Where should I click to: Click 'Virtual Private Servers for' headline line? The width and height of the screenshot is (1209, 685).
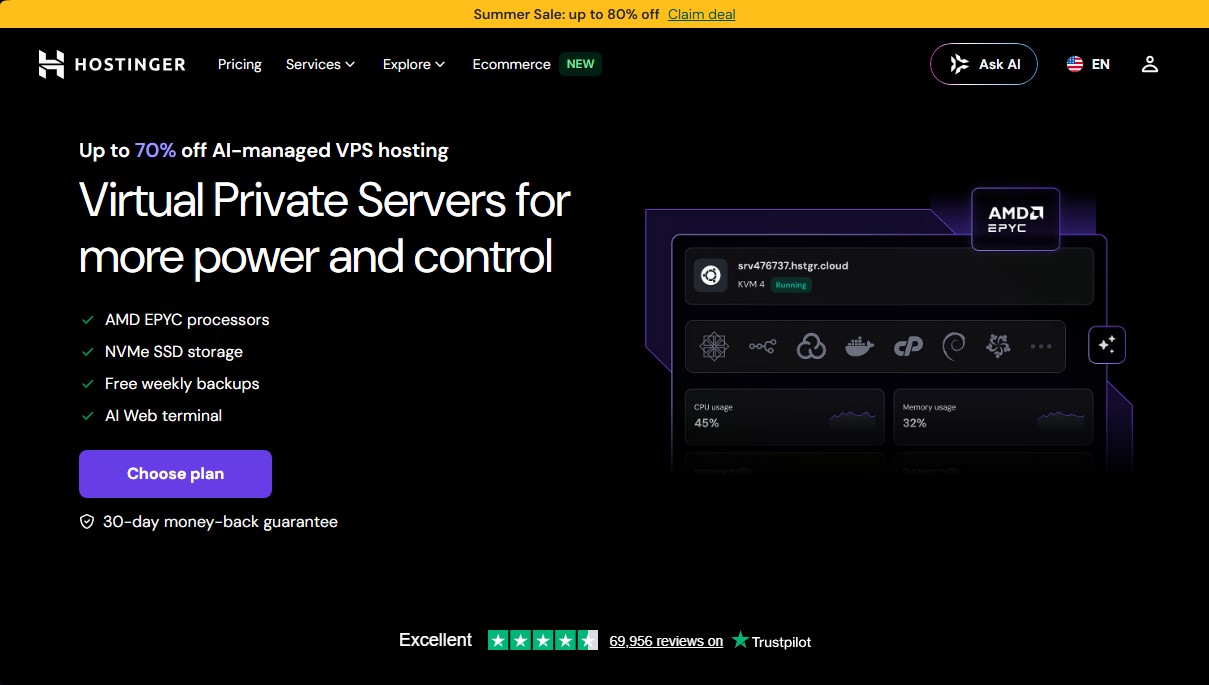pyautogui.click(x=325, y=200)
